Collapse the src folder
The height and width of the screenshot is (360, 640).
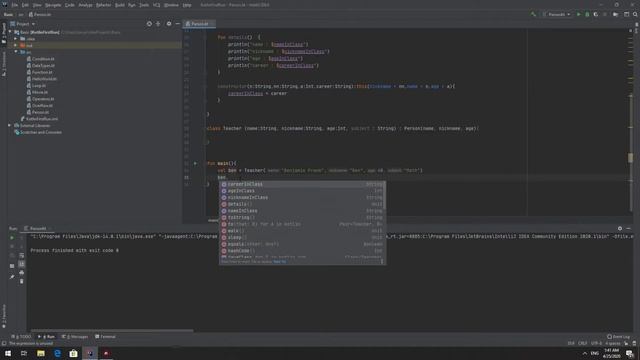[16, 52]
